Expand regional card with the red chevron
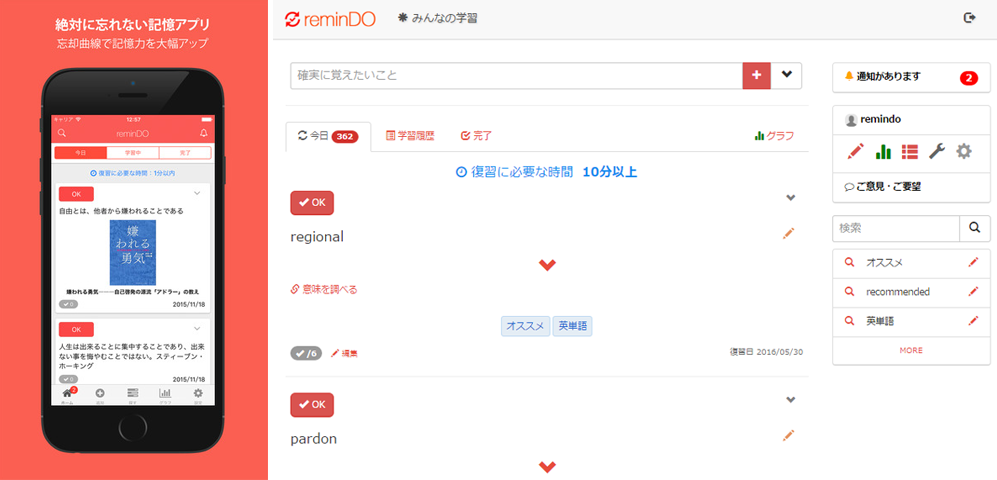Screen dimensions: 997x480 [x=547, y=264]
